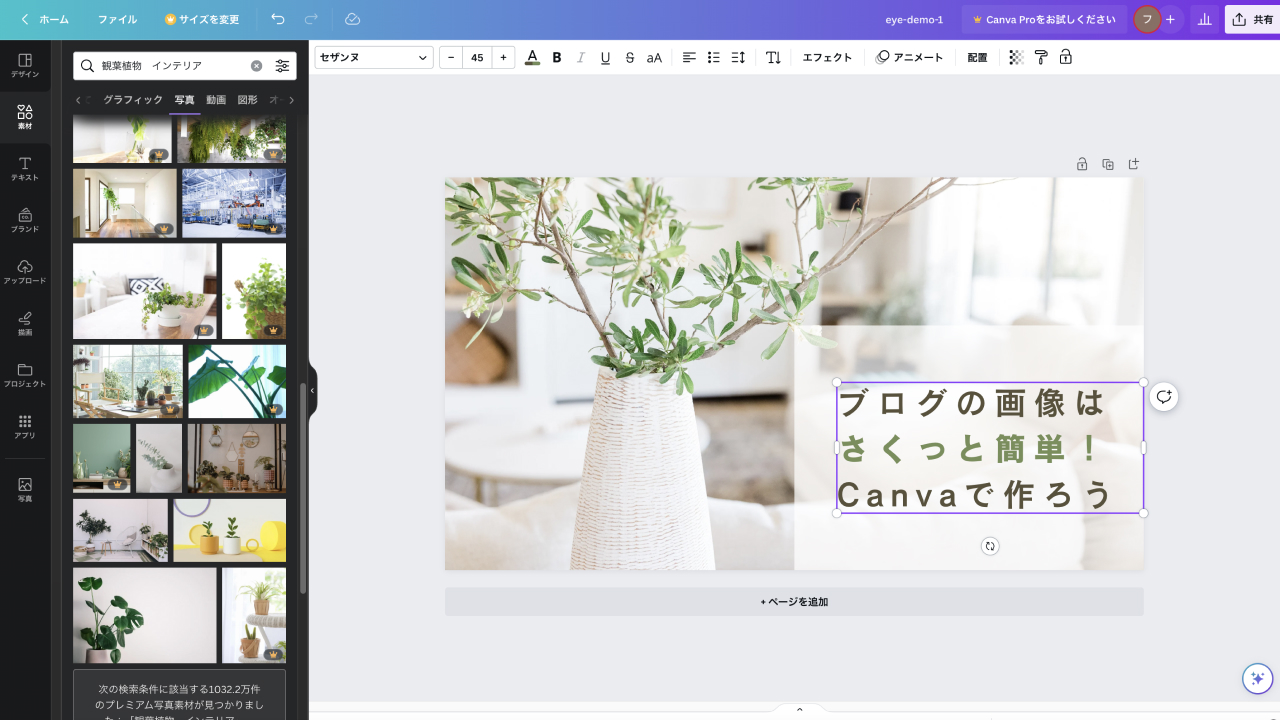Lock the selected element from toolbar

pos(1065,57)
